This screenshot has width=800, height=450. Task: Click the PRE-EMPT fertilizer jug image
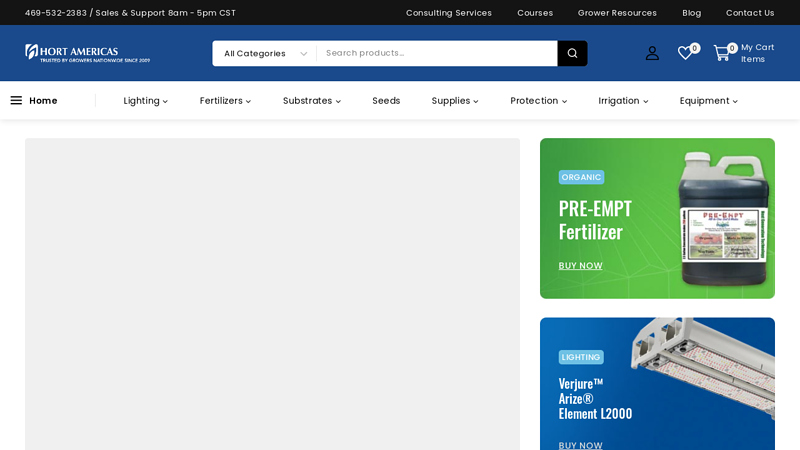(723, 220)
